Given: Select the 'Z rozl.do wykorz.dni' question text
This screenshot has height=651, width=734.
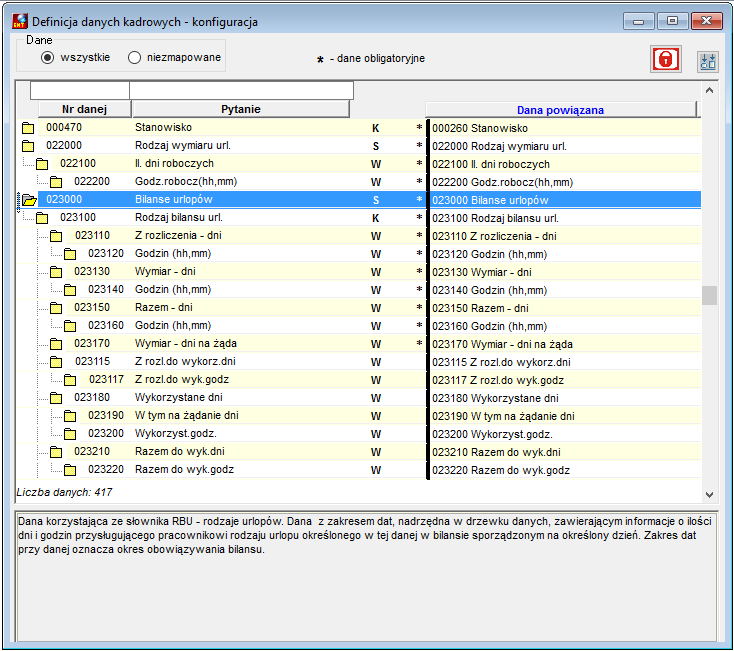Looking at the screenshot, I should tap(185, 362).
